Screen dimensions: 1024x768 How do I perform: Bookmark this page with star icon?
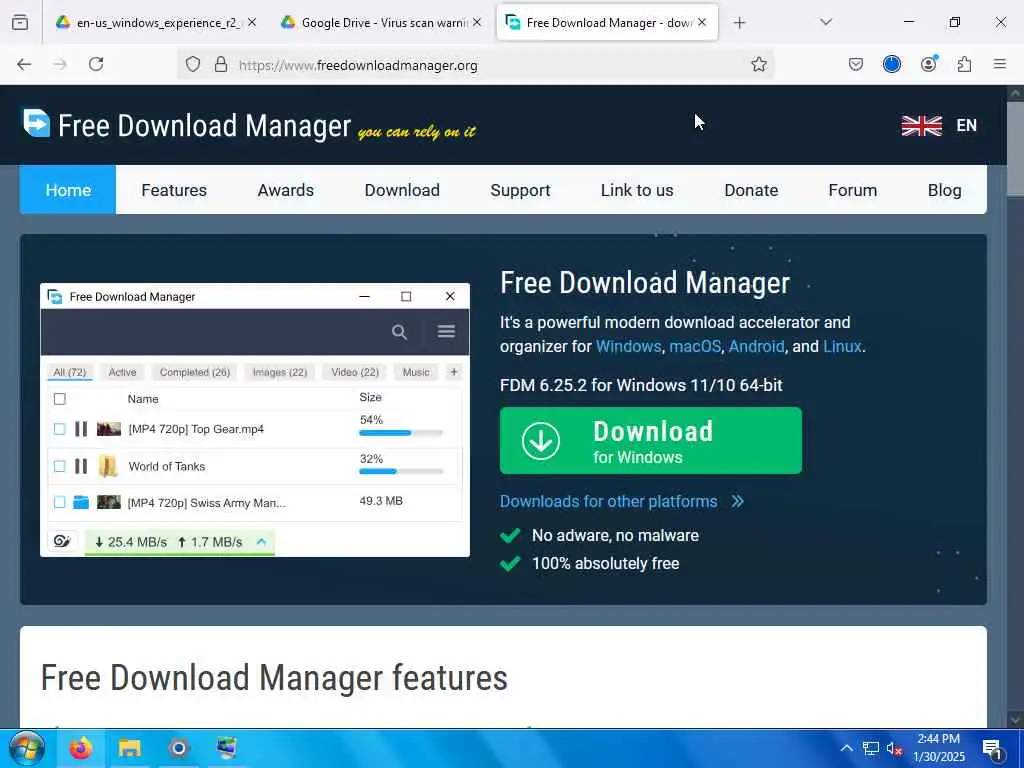click(758, 64)
